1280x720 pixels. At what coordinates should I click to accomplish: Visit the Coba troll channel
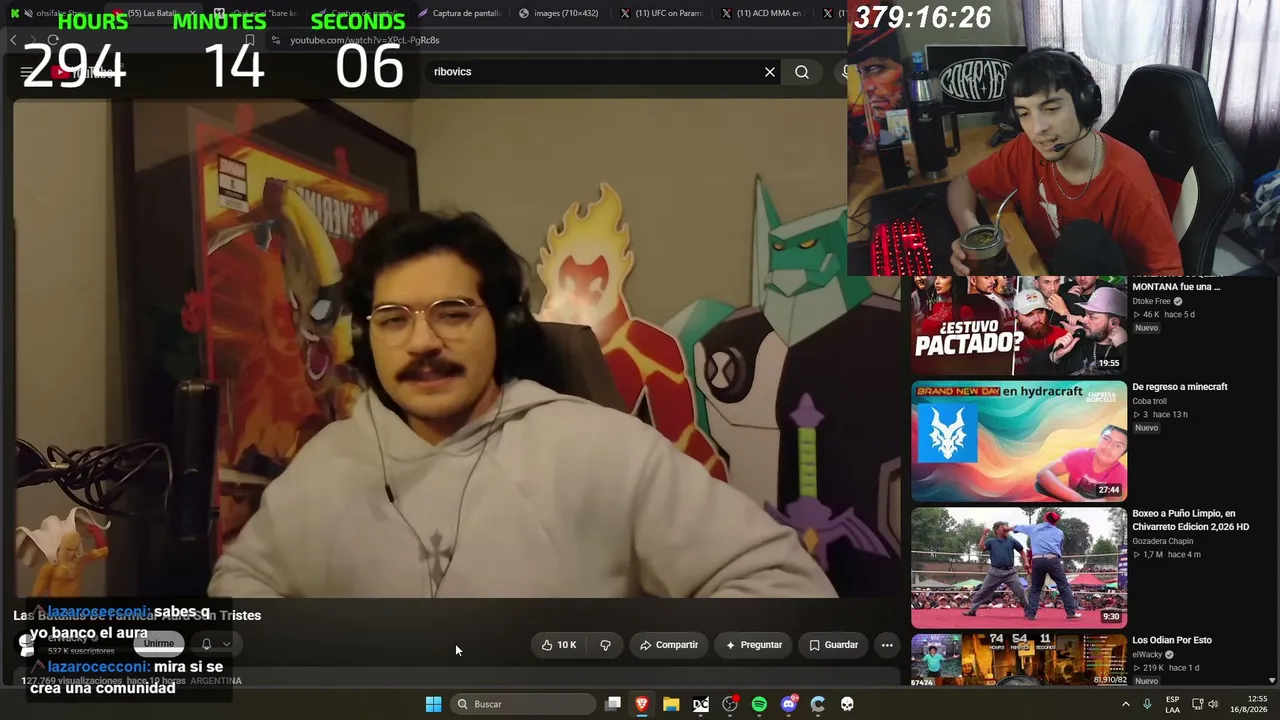(1149, 401)
